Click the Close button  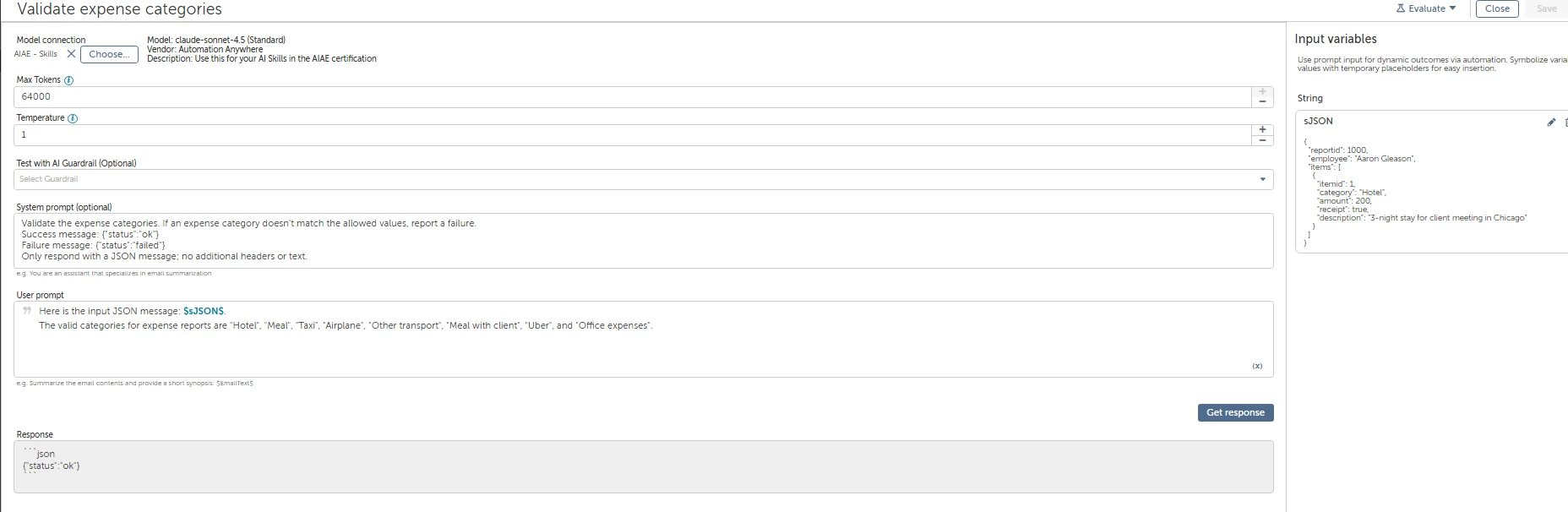1497,8
